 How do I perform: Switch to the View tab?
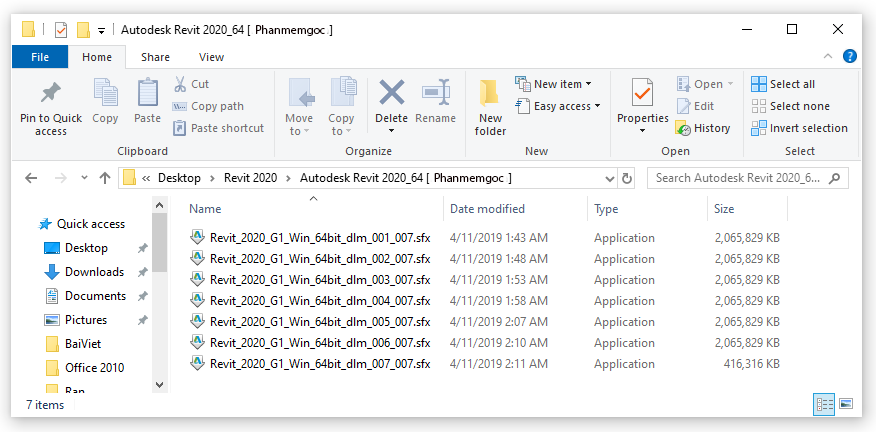pyautogui.click(x=211, y=57)
